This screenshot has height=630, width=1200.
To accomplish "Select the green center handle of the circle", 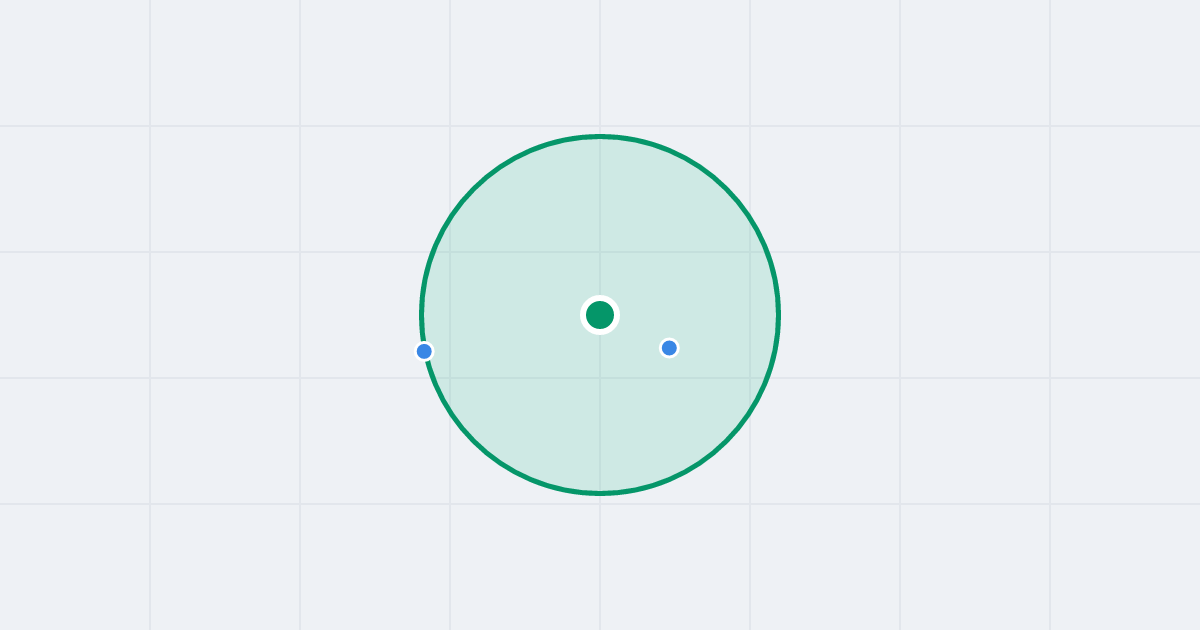I will 600,315.
